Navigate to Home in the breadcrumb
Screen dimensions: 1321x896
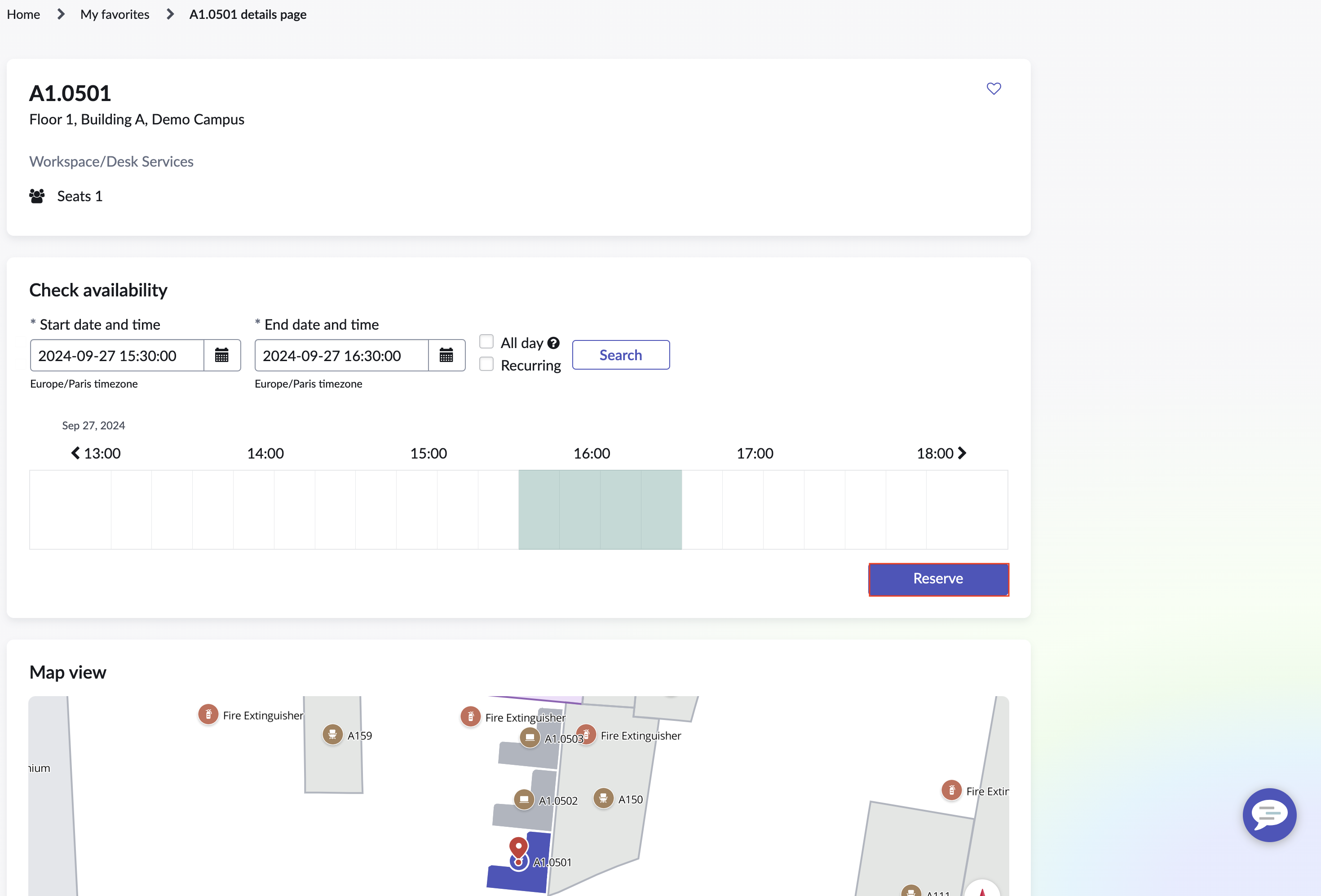click(23, 14)
